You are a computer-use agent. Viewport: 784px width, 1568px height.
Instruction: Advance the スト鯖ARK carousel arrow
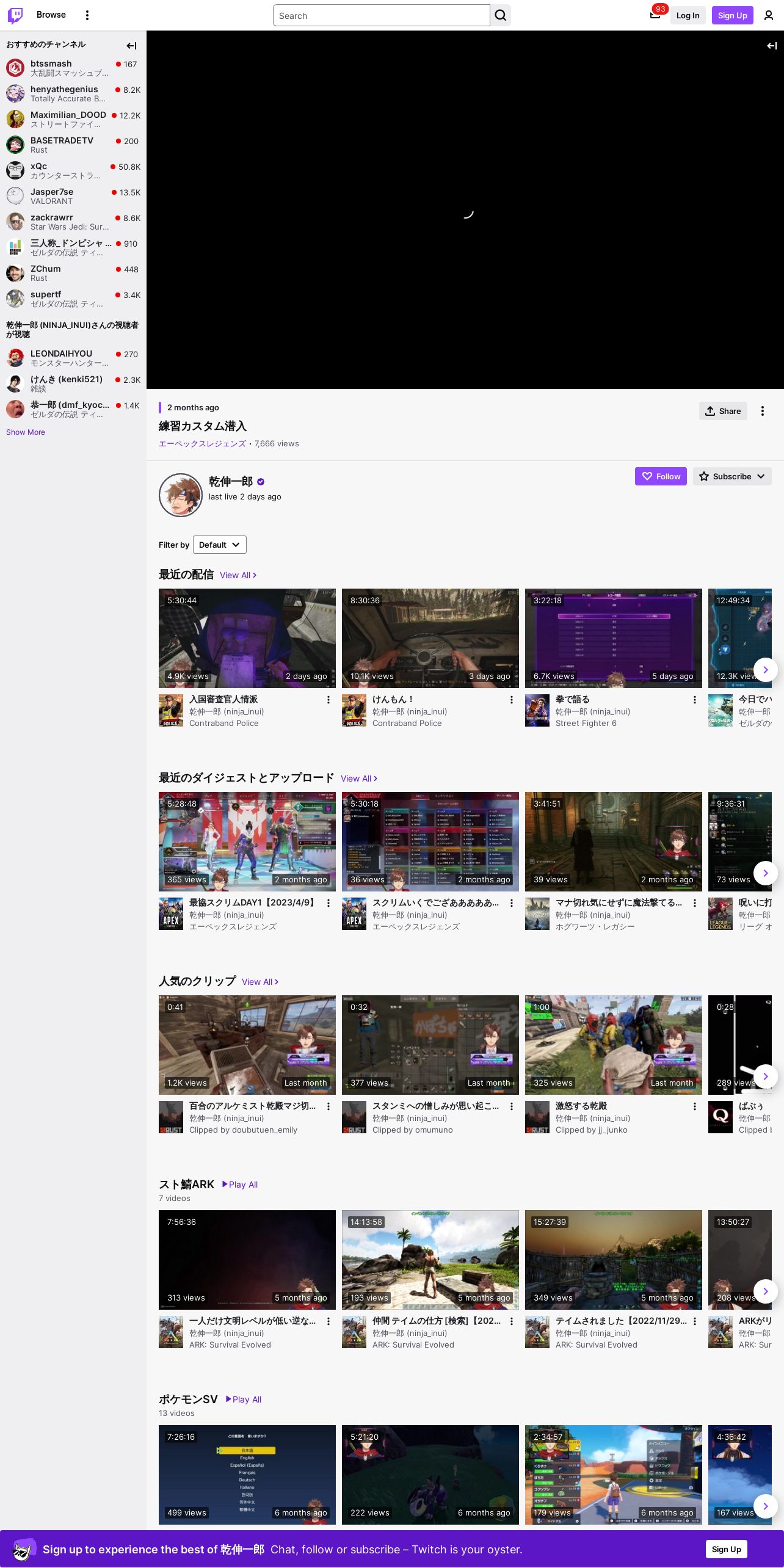tap(766, 1291)
